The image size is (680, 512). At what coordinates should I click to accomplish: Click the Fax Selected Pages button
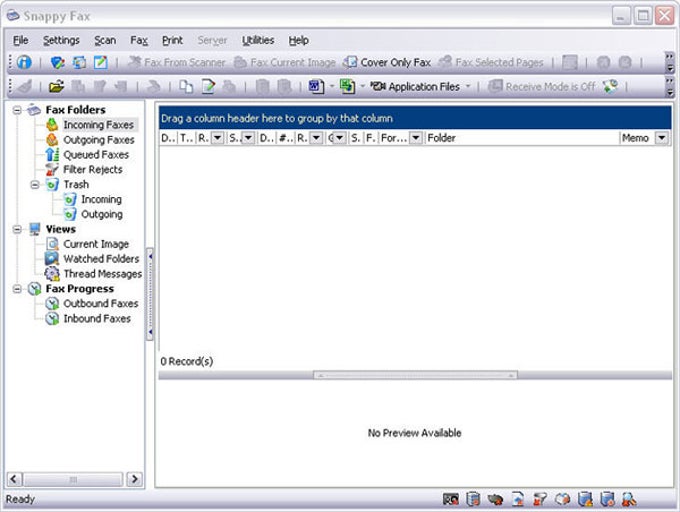(x=491, y=62)
